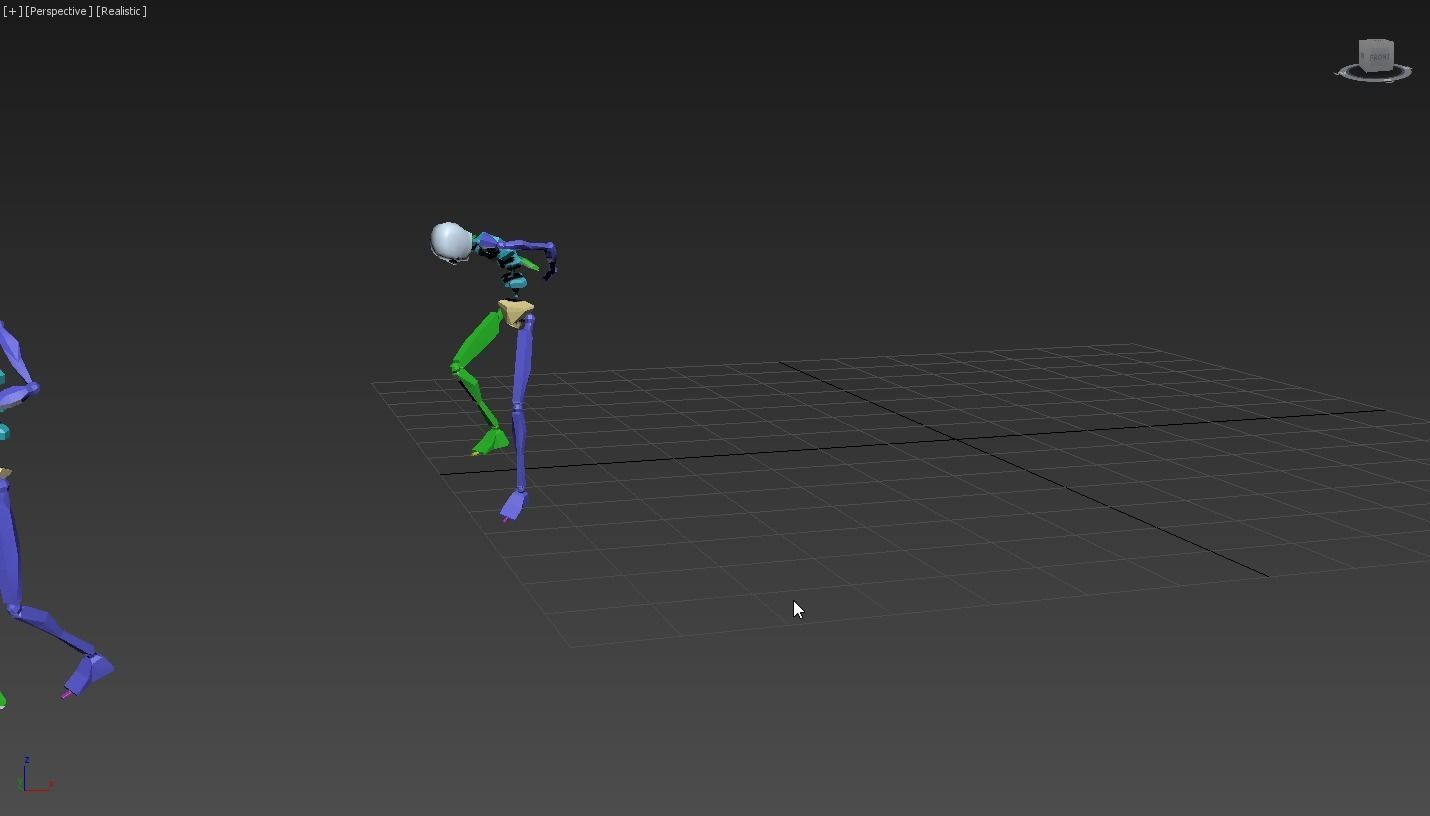Select the skeleton's white head bone
The image size is (1430, 816).
(451, 242)
